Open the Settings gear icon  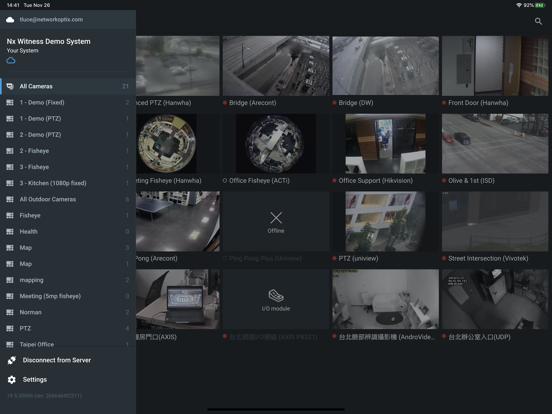point(12,380)
